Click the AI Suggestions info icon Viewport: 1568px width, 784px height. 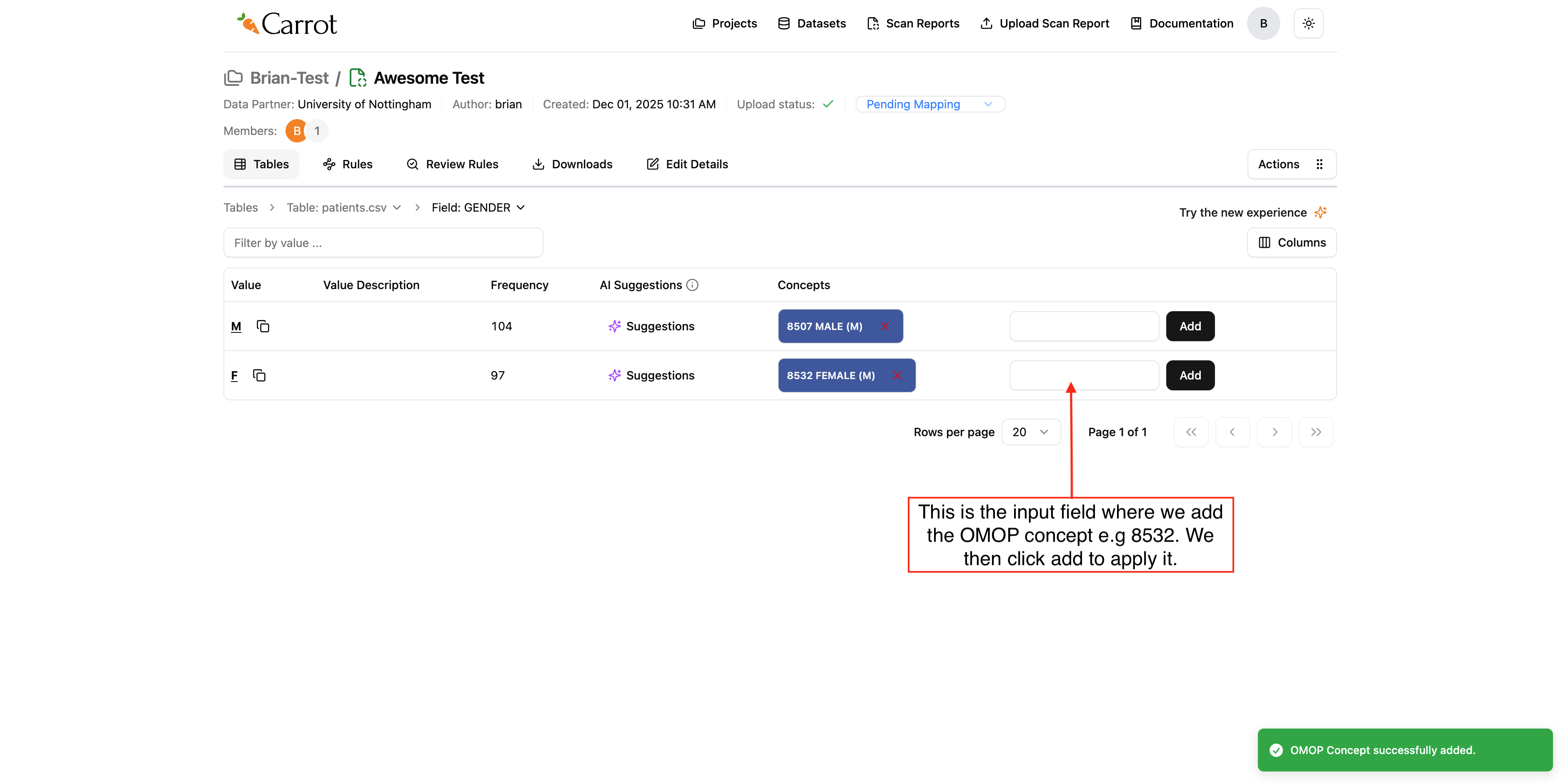692,285
